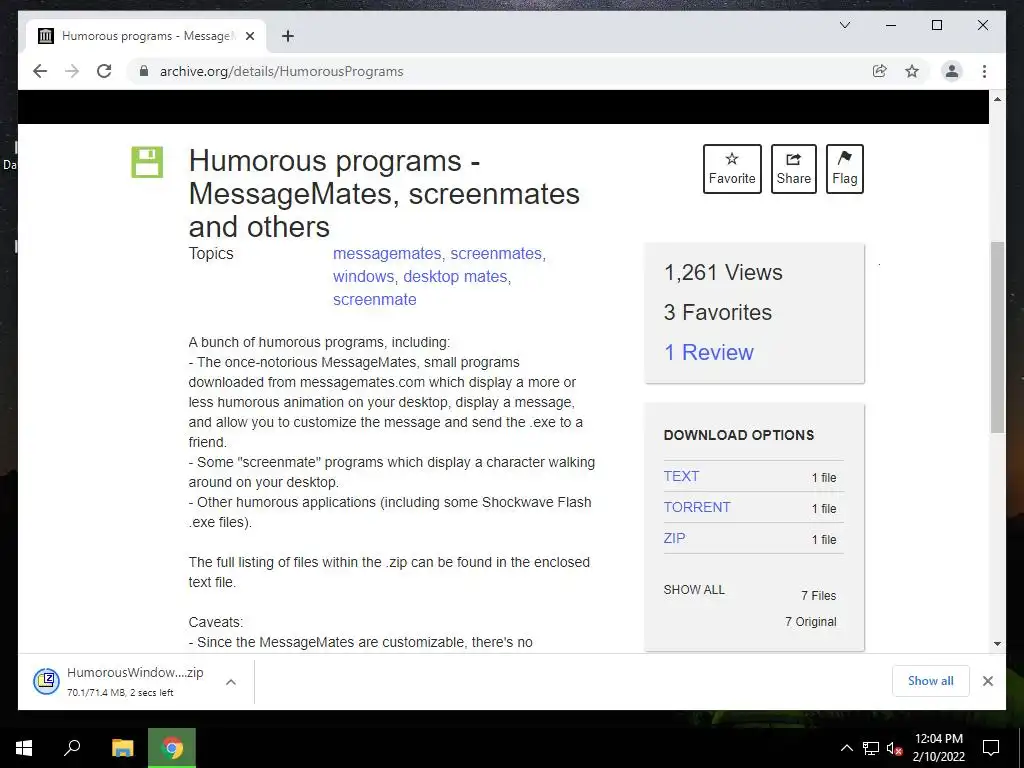The height and width of the screenshot is (768, 1024).
Task: Click the 1,261 Views text
Action: tap(723, 272)
